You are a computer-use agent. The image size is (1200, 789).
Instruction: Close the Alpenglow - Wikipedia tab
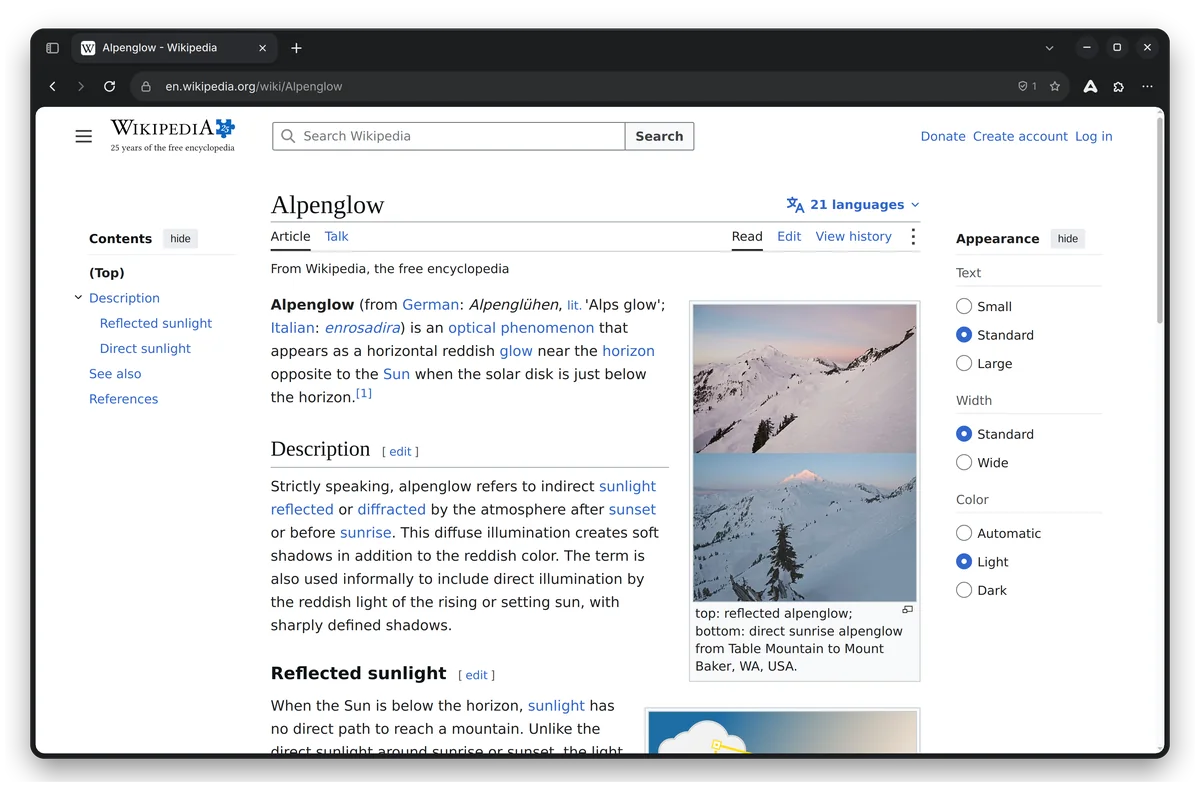[263, 48]
